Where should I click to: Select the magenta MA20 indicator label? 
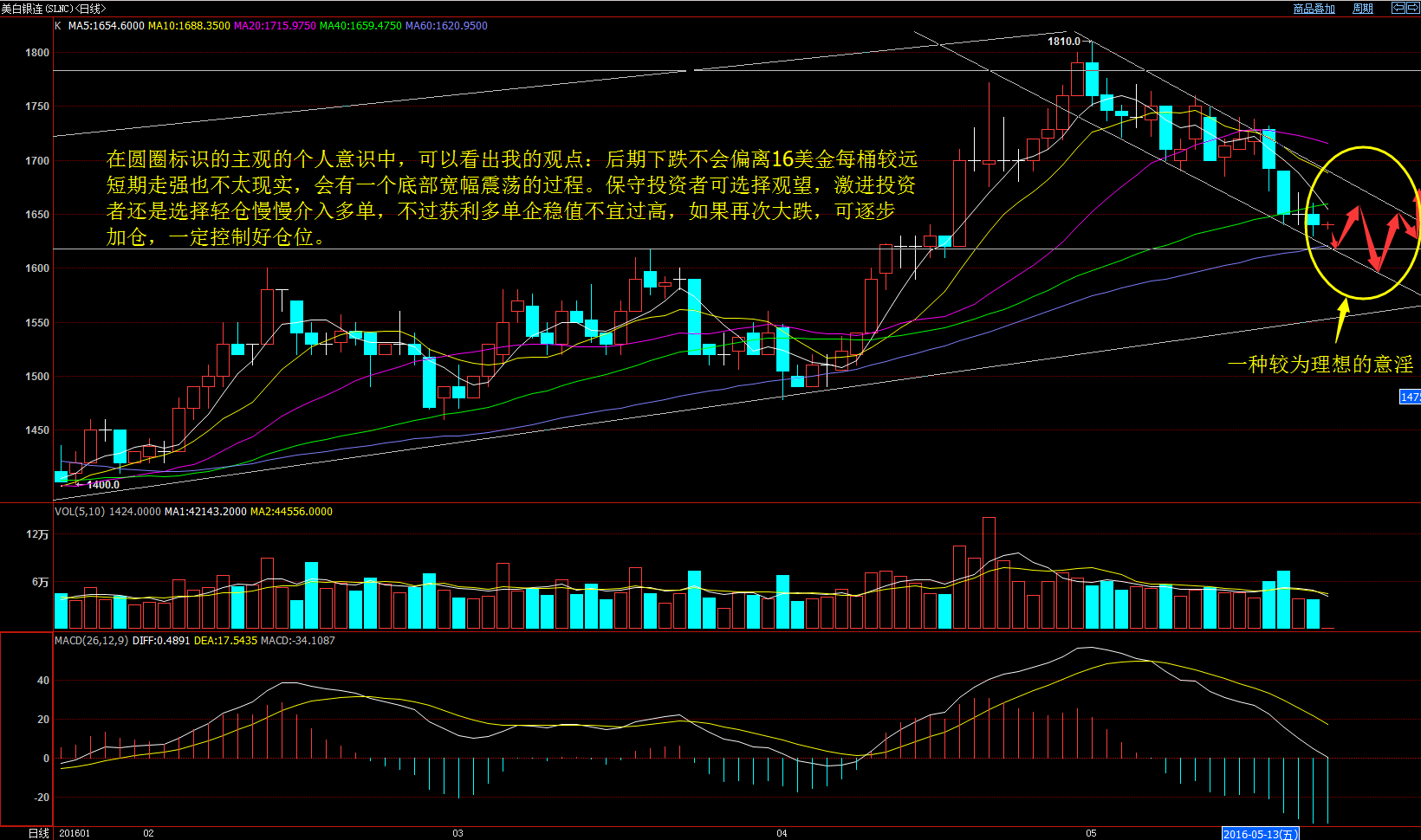point(275,26)
